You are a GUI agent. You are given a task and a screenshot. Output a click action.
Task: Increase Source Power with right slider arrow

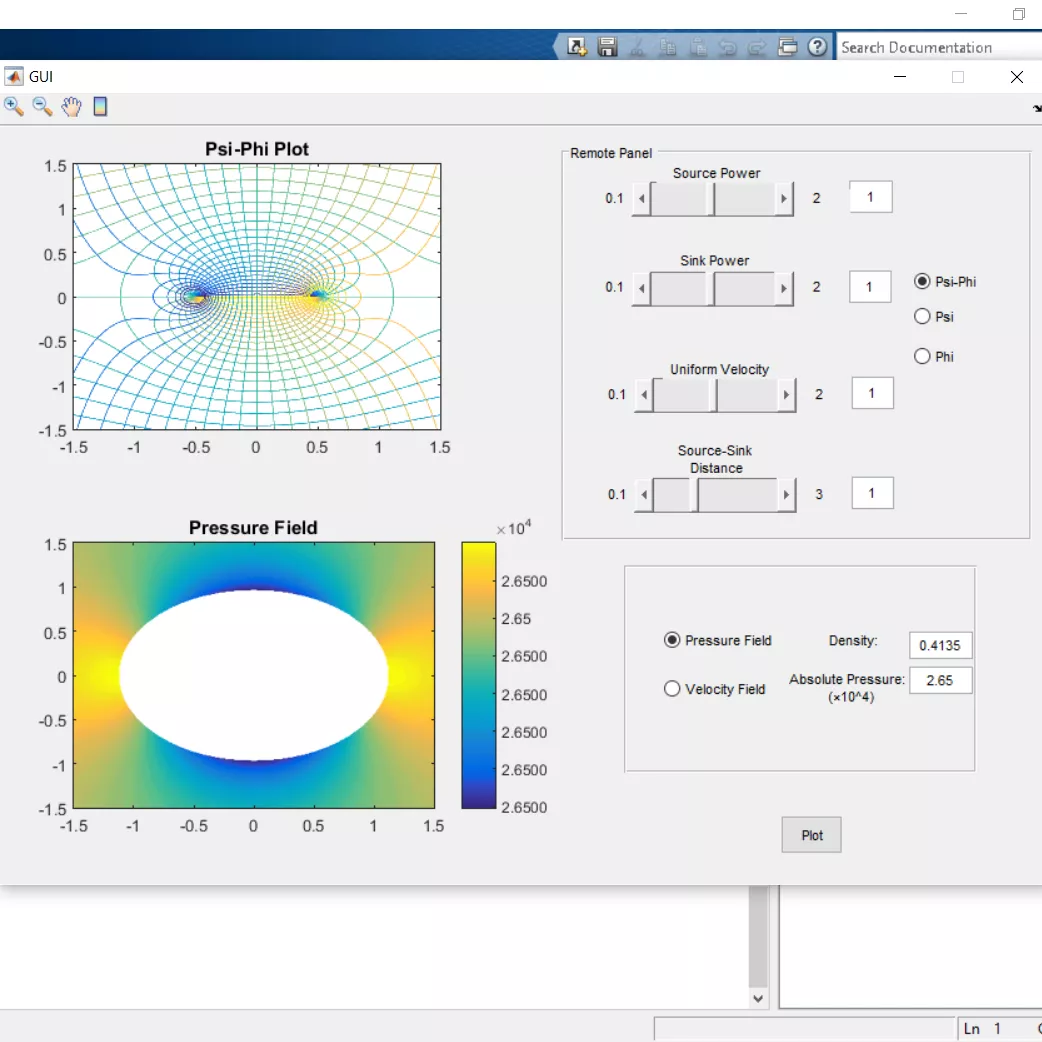[x=784, y=198]
